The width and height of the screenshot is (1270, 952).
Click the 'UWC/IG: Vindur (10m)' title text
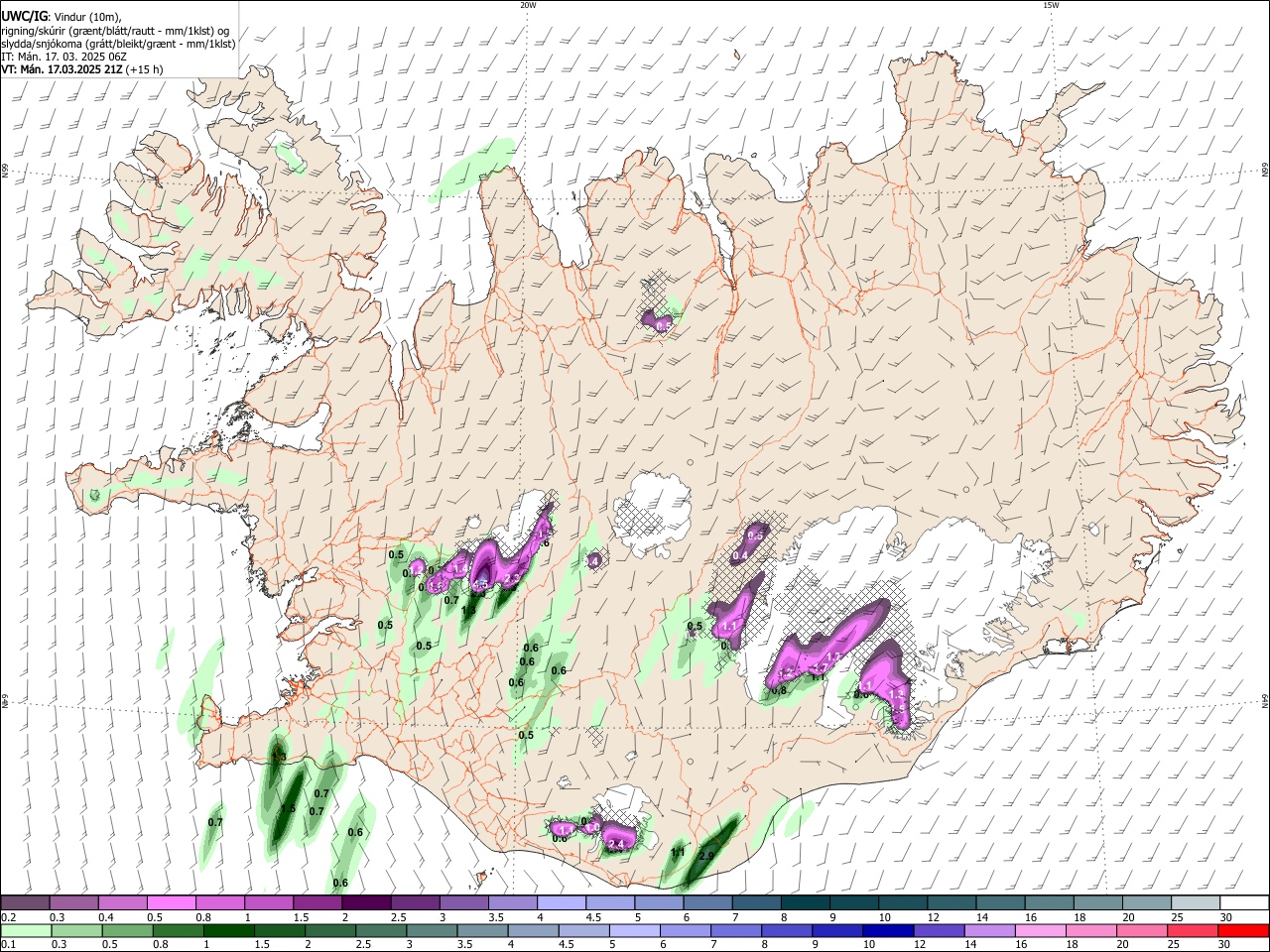point(61,17)
